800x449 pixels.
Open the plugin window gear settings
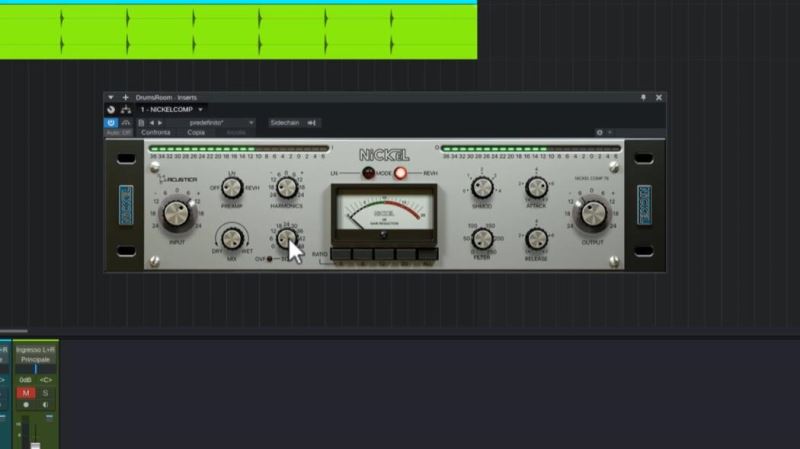[x=599, y=133]
